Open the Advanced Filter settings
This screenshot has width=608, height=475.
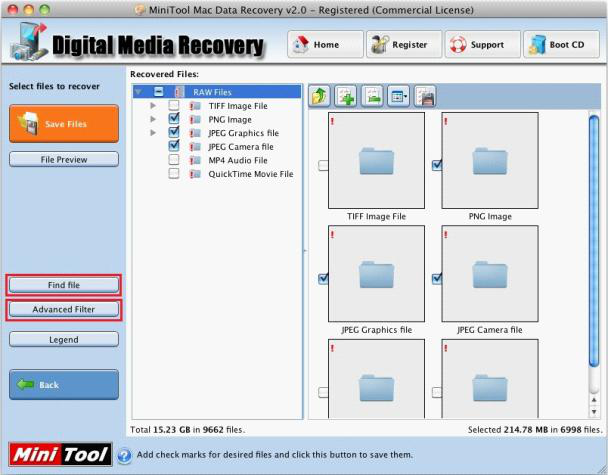[x=64, y=309]
